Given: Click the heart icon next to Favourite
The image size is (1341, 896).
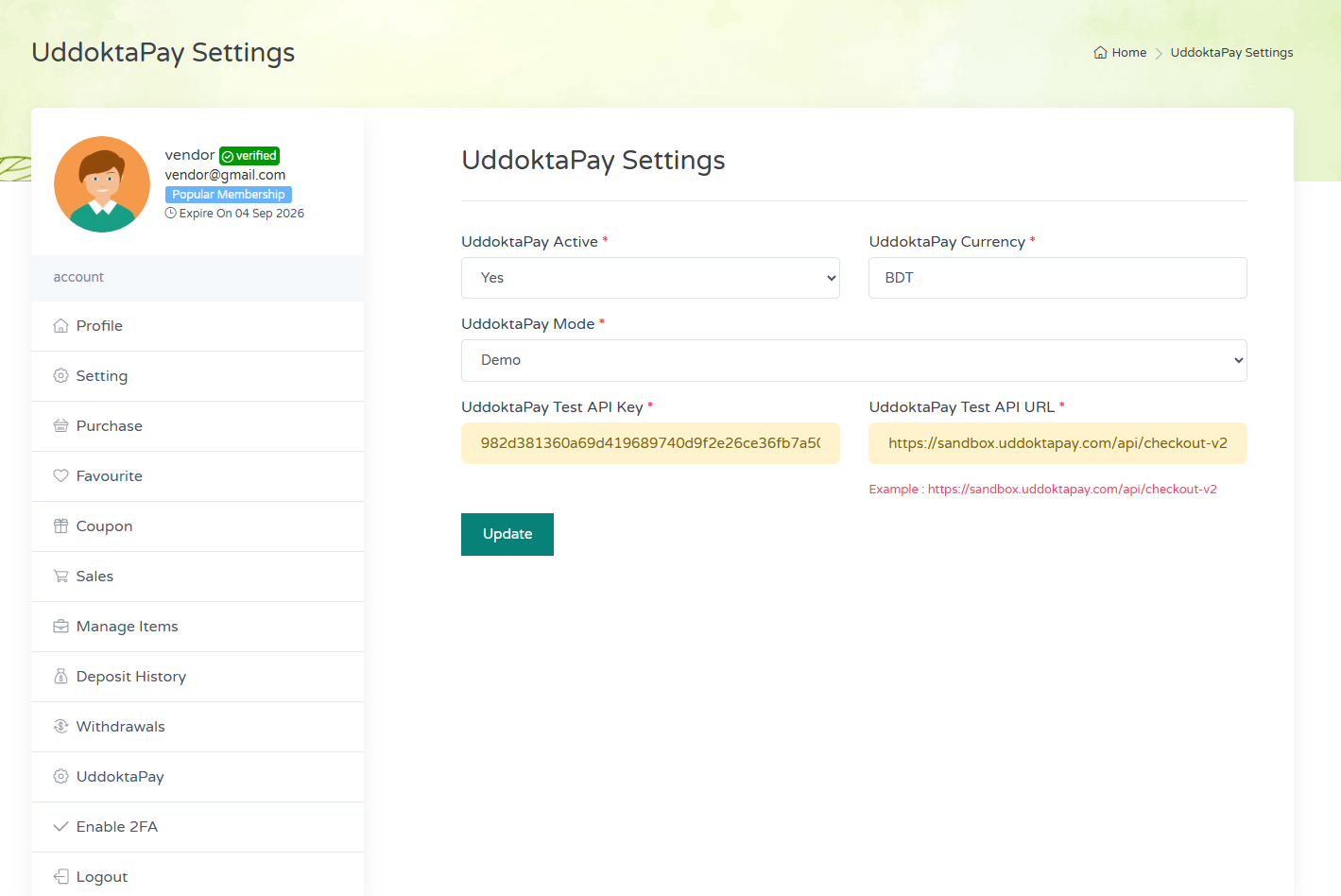Looking at the screenshot, I should click(60, 475).
